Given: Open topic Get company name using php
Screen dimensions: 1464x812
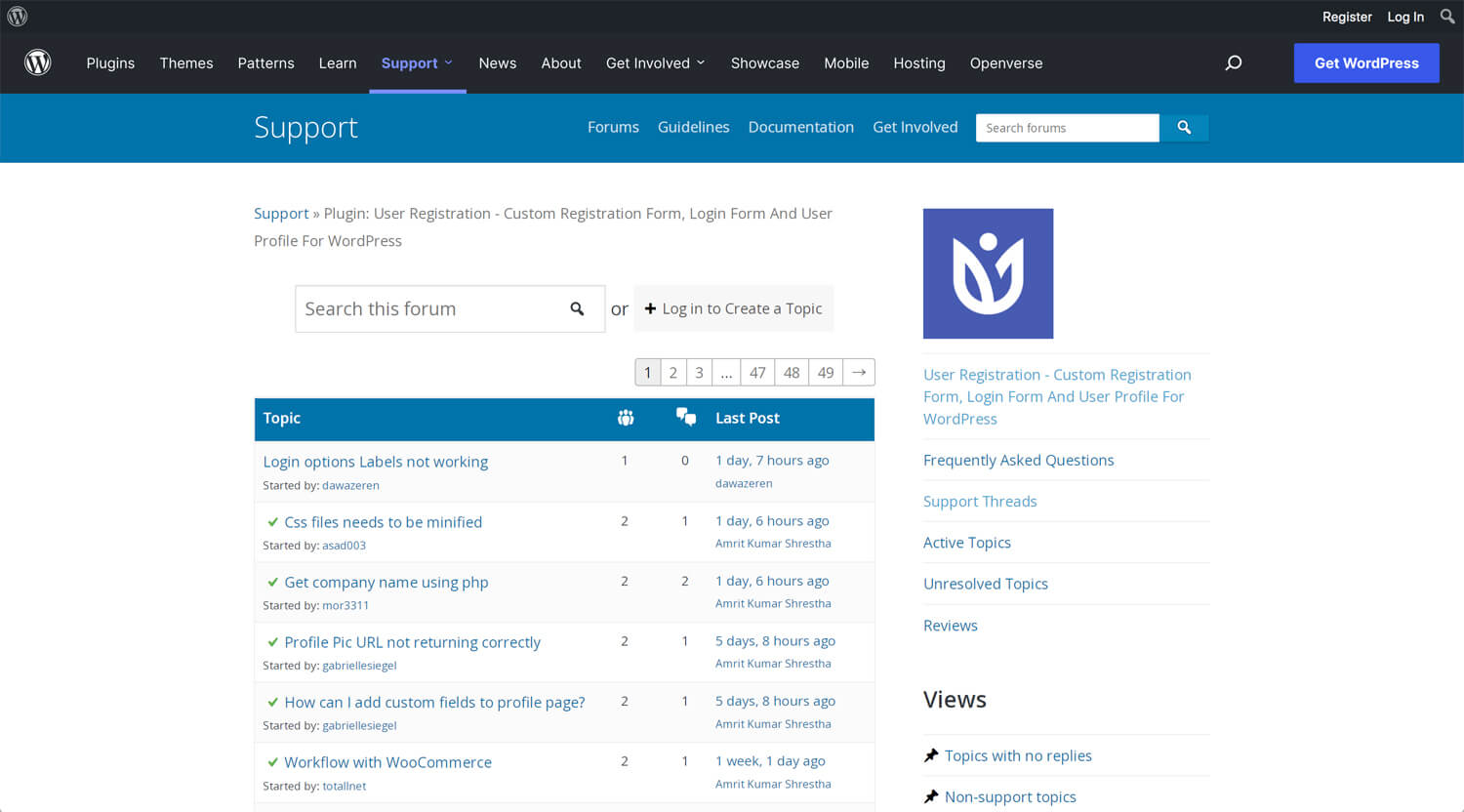Looking at the screenshot, I should [x=386, y=583].
